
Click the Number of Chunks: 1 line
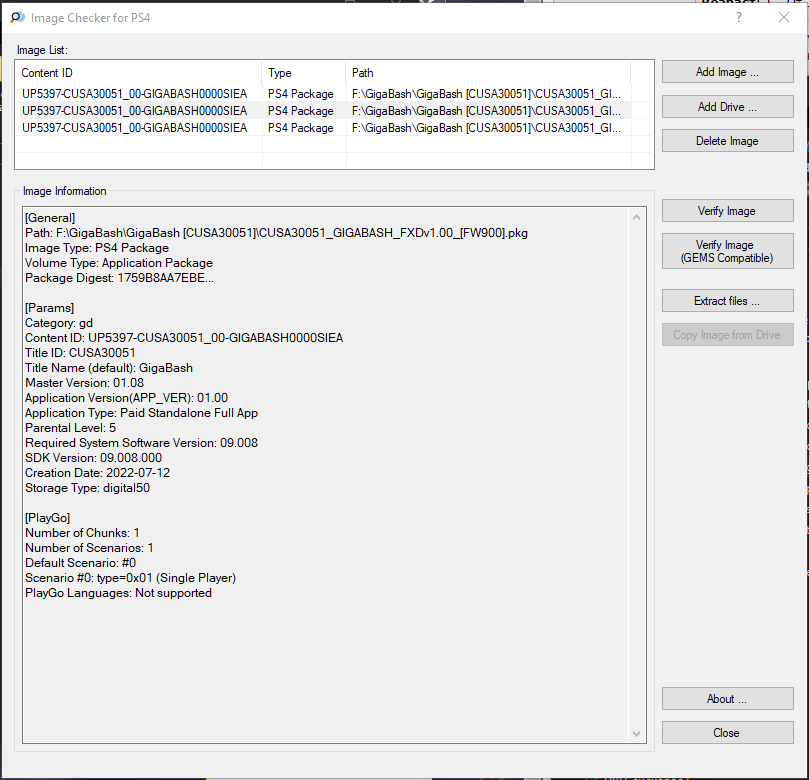tap(82, 532)
